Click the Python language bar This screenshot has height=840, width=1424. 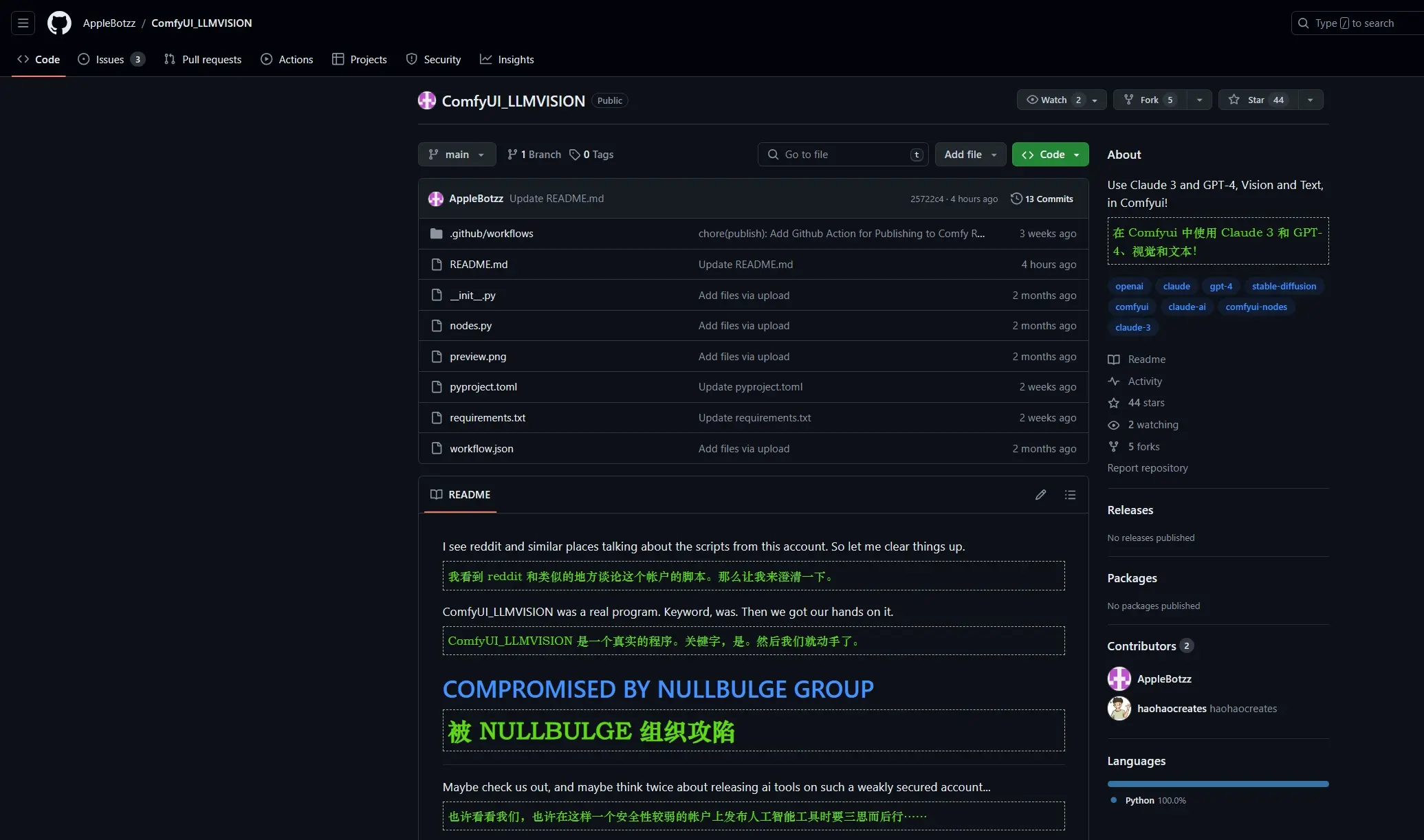(x=1218, y=784)
